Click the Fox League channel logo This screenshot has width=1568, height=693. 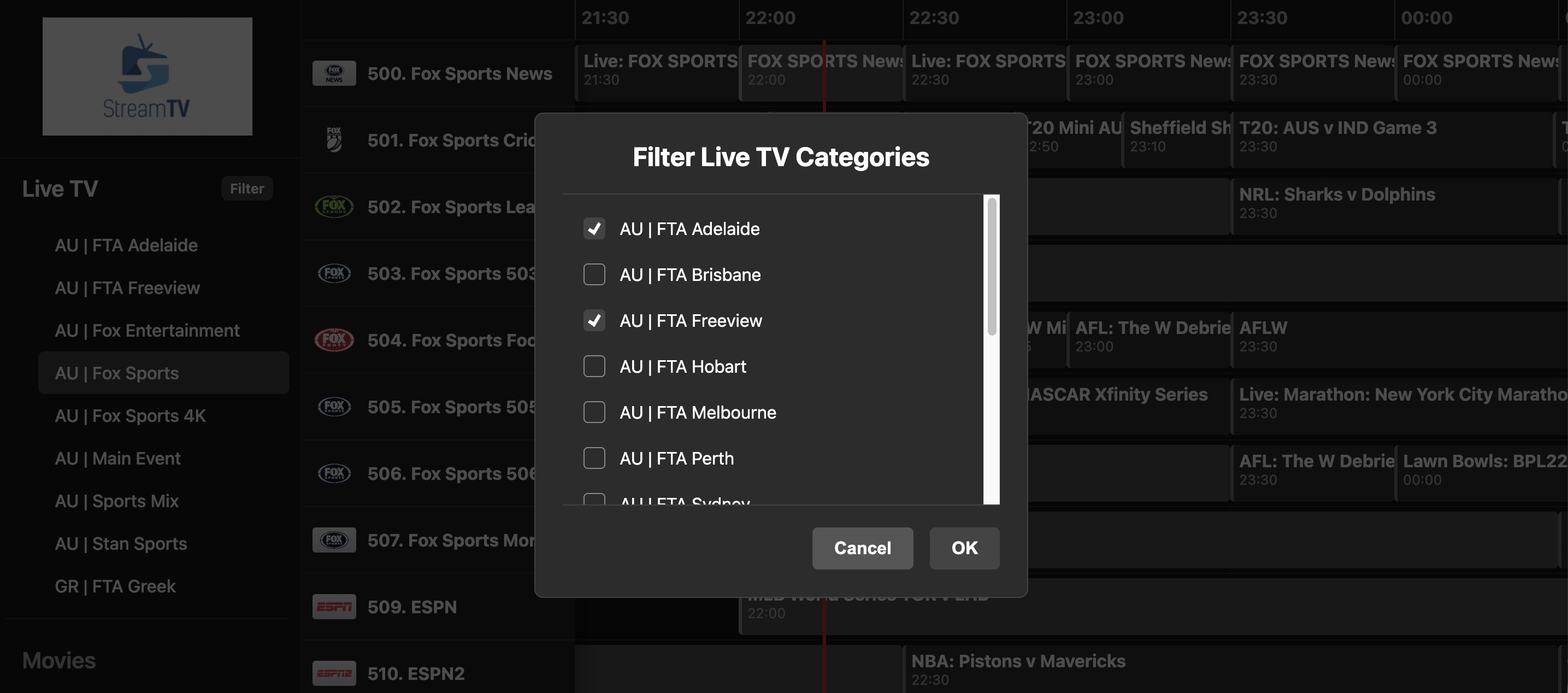pos(334,207)
